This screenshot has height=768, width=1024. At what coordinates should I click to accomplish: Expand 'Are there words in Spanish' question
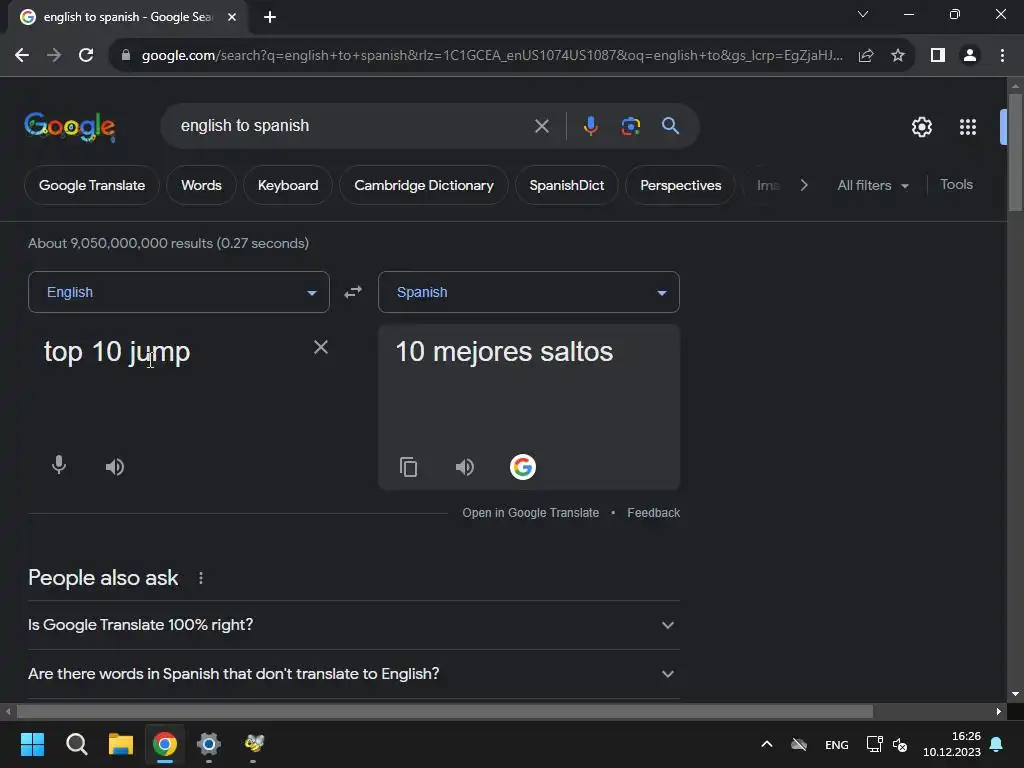pos(354,674)
